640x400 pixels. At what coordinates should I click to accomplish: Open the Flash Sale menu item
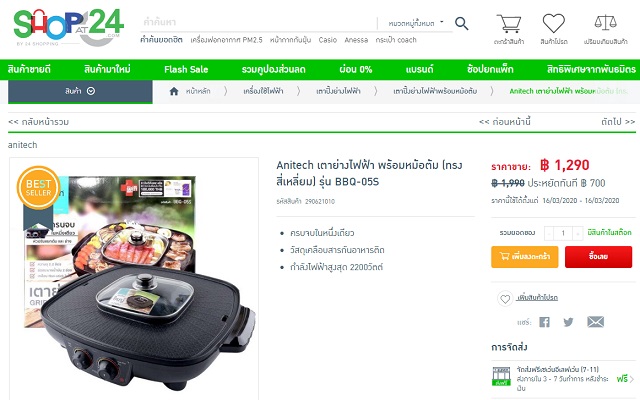[186, 69]
